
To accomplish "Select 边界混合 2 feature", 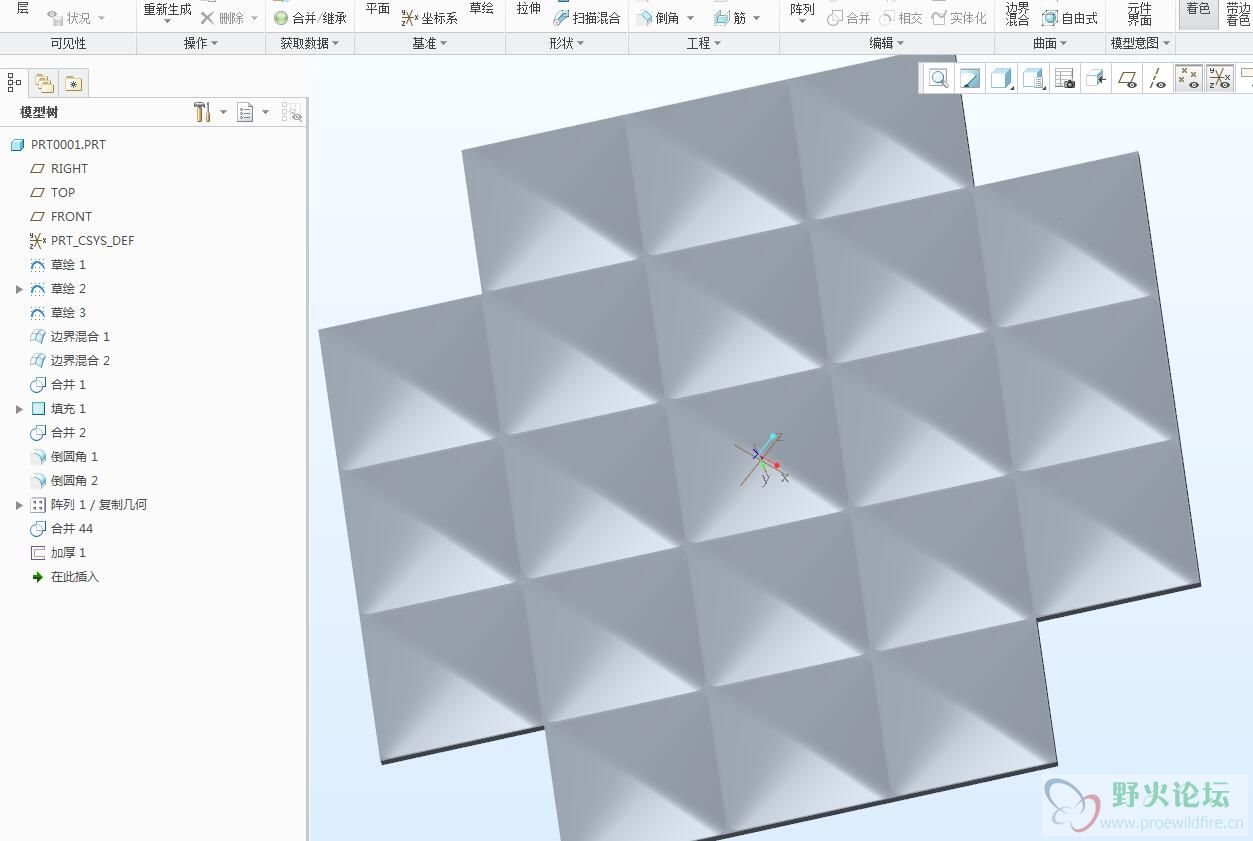I will [70, 361].
